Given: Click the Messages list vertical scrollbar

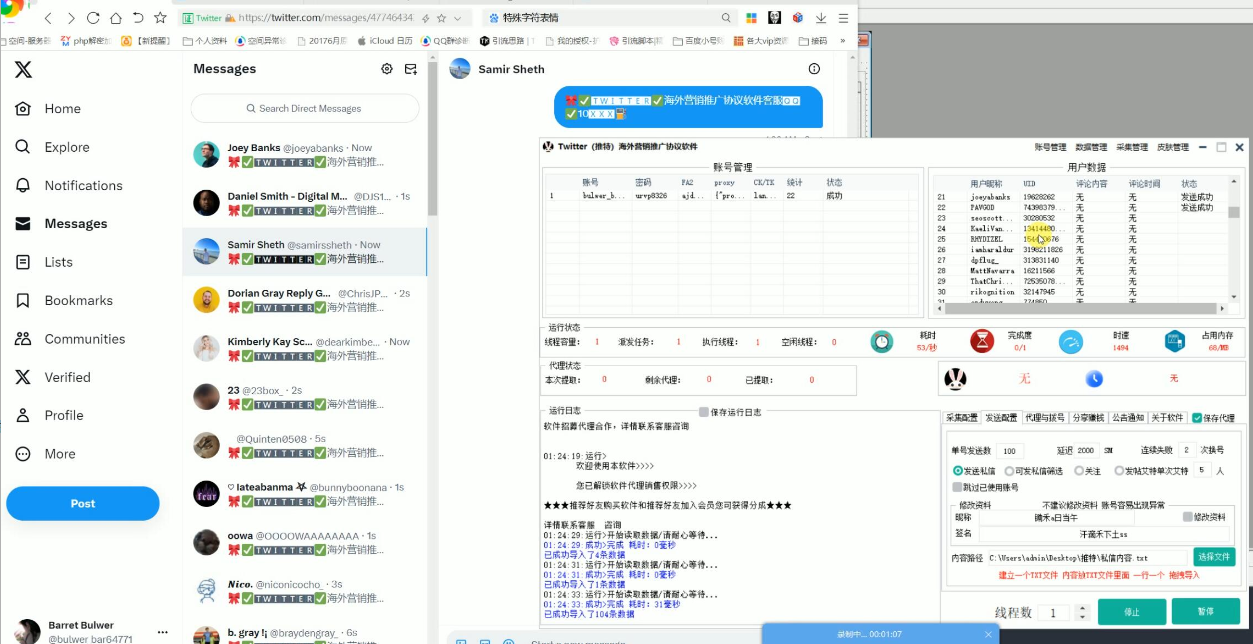Looking at the screenshot, I should [433, 140].
